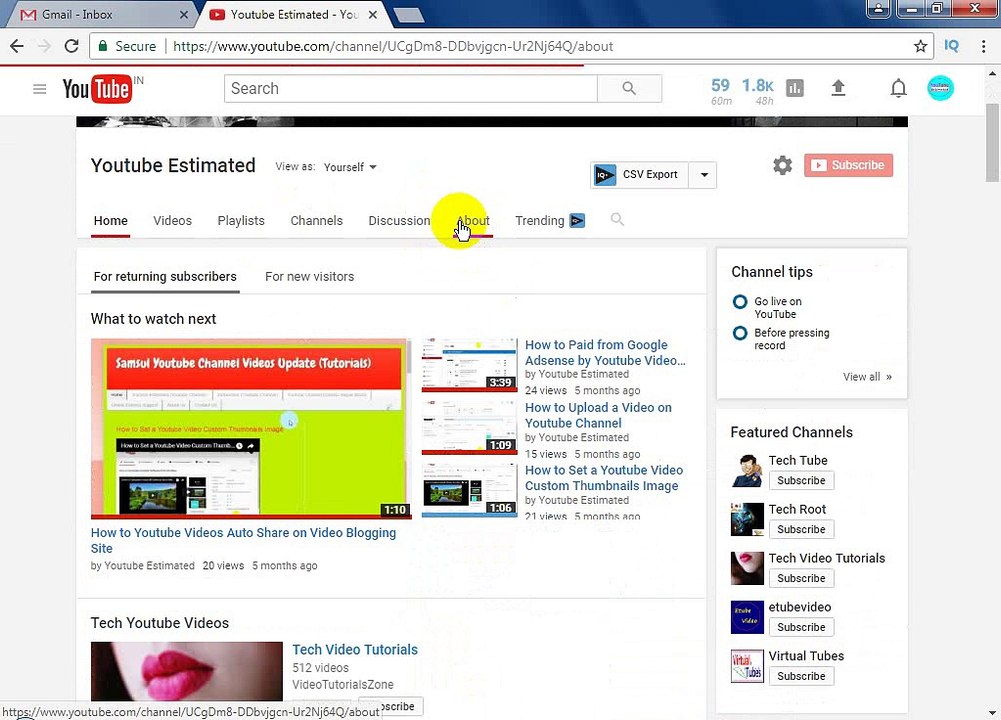The image size is (1001, 720).
Task: Open Tech Video Tutorials playlist link
Action: 355,650
